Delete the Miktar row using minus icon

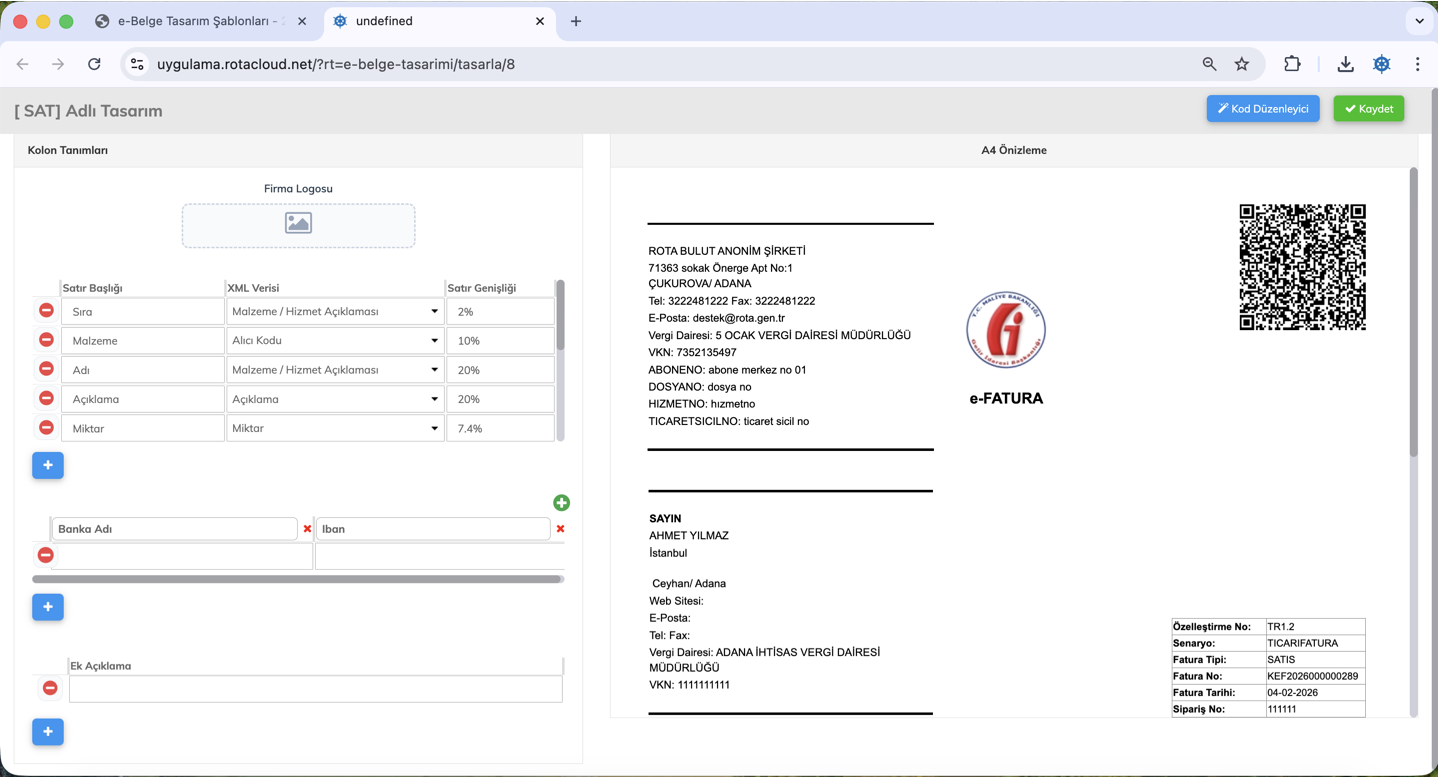point(46,428)
